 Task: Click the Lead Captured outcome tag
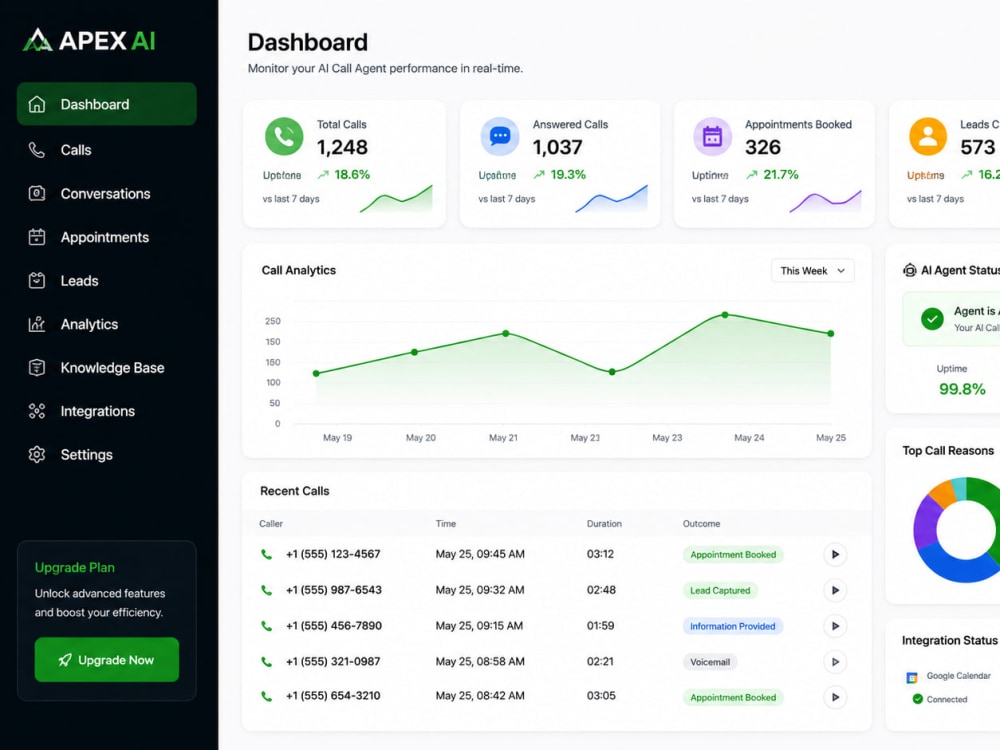click(x=720, y=591)
